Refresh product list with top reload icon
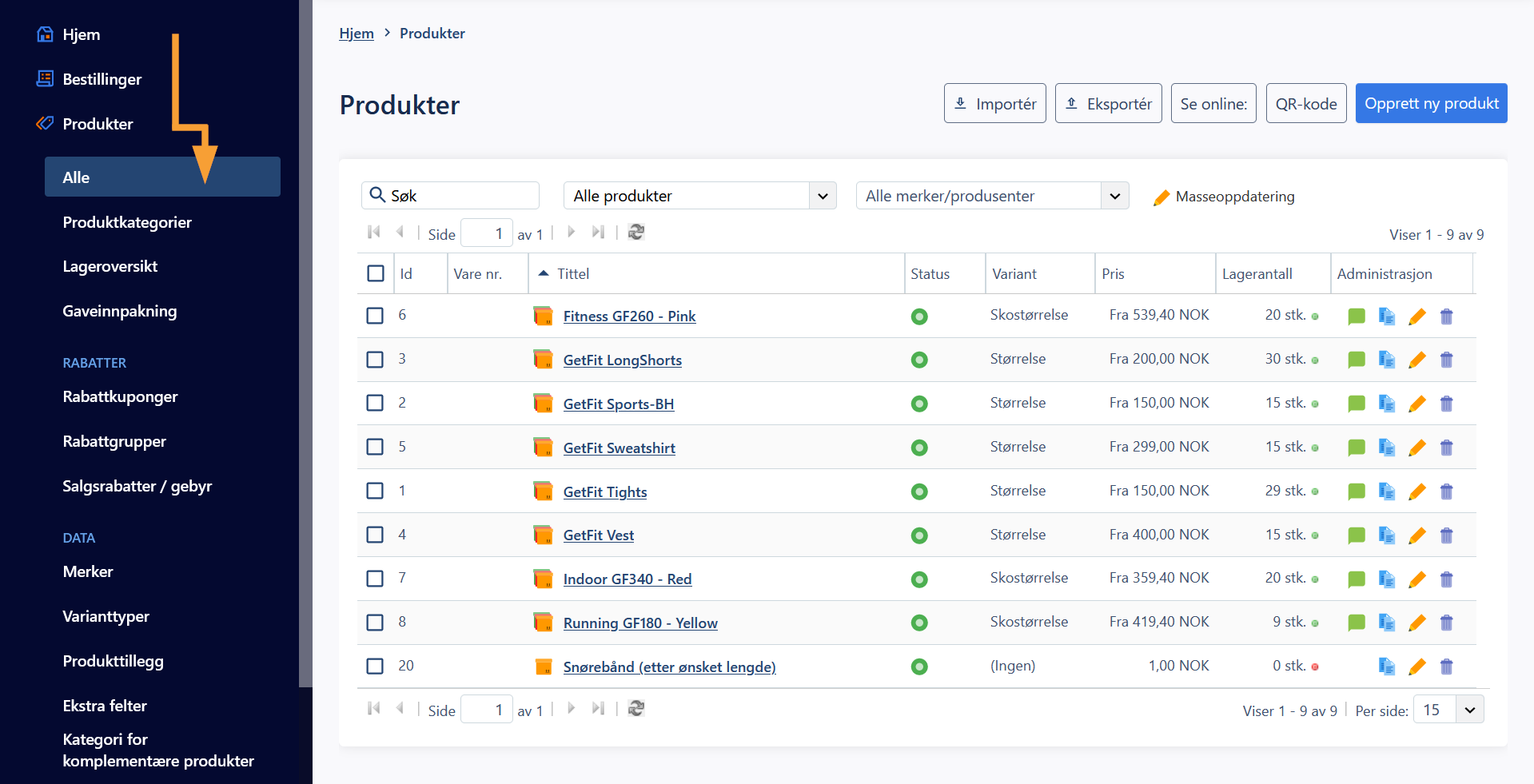The image size is (1534, 784). pyautogui.click(x=636, y=233)
